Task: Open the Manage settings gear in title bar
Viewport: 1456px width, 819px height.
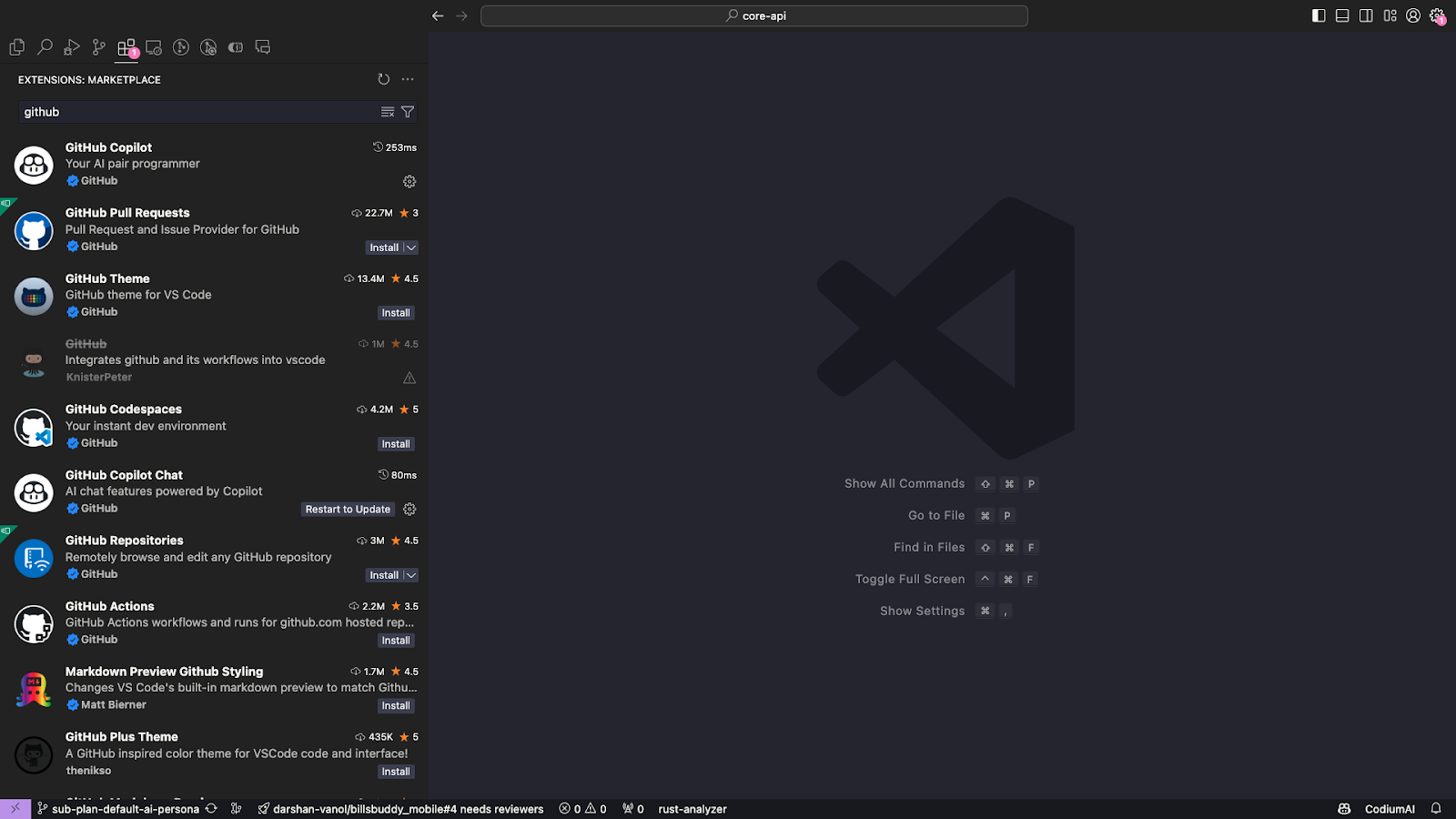Action: click(x=1437, y=15)
